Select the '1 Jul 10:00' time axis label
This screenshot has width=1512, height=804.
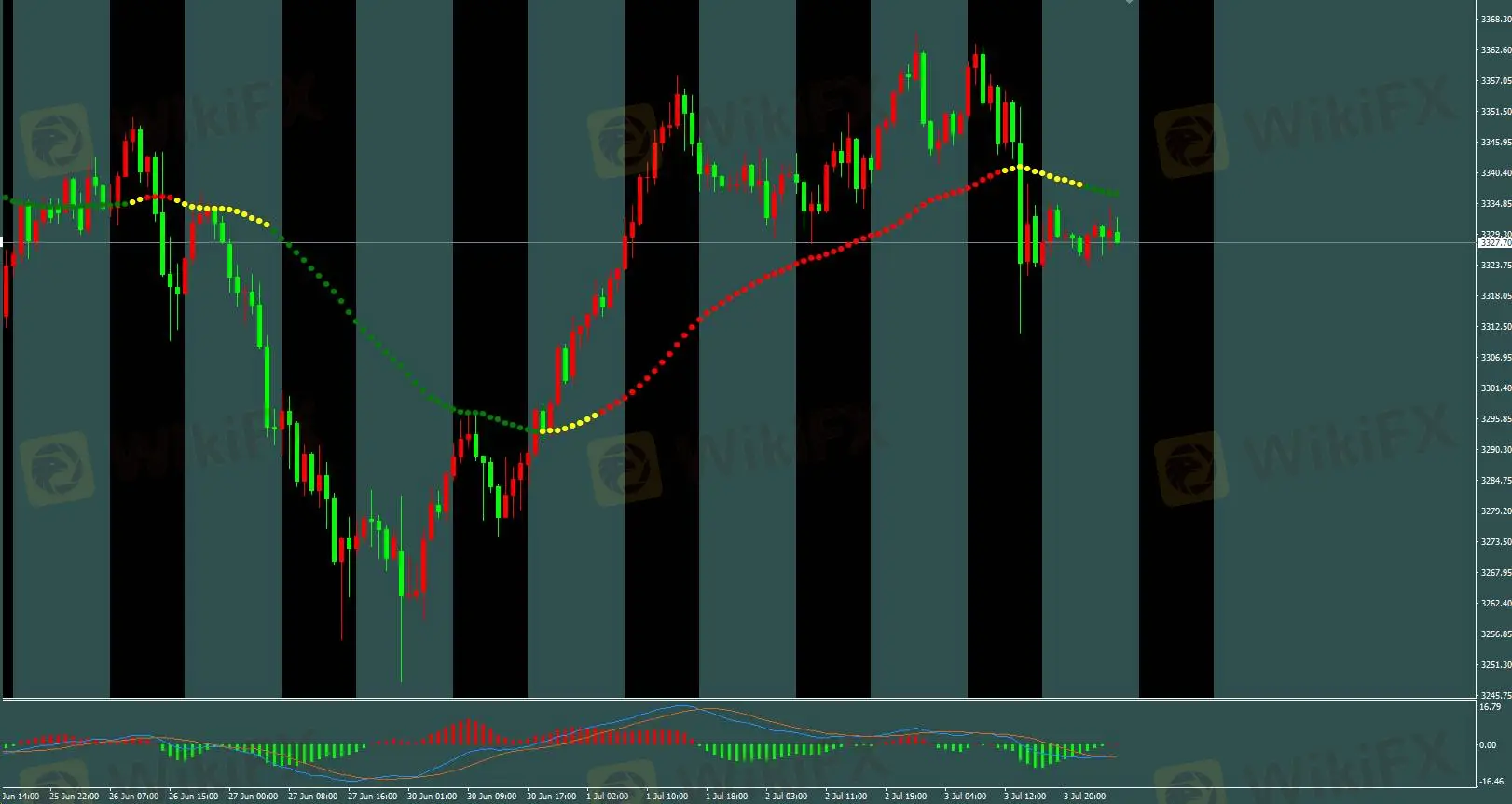[x=667, y=797]
